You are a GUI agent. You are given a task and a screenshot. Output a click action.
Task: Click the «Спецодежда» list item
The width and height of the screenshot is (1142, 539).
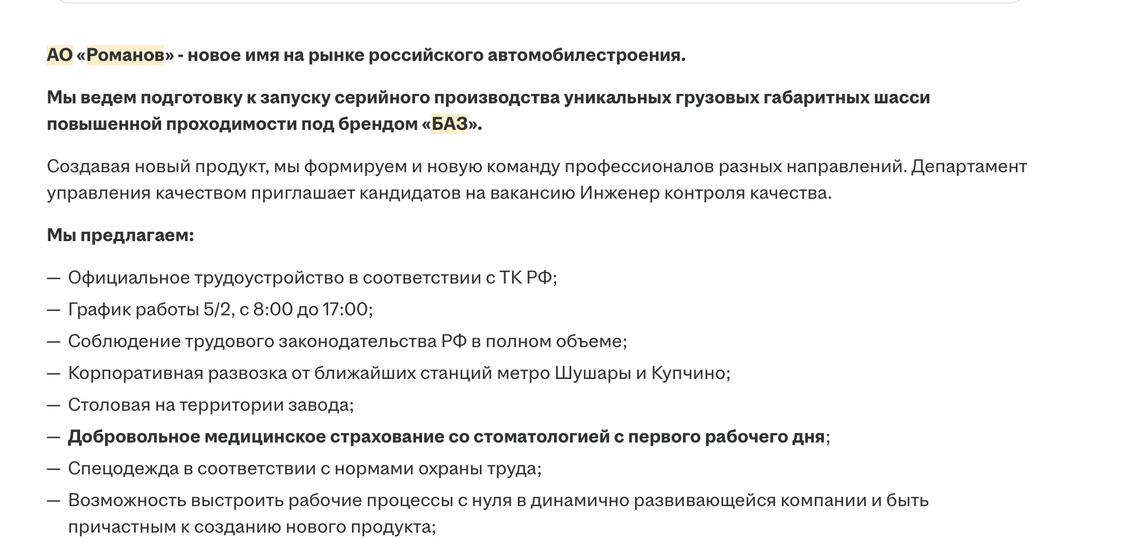point(304,469)
